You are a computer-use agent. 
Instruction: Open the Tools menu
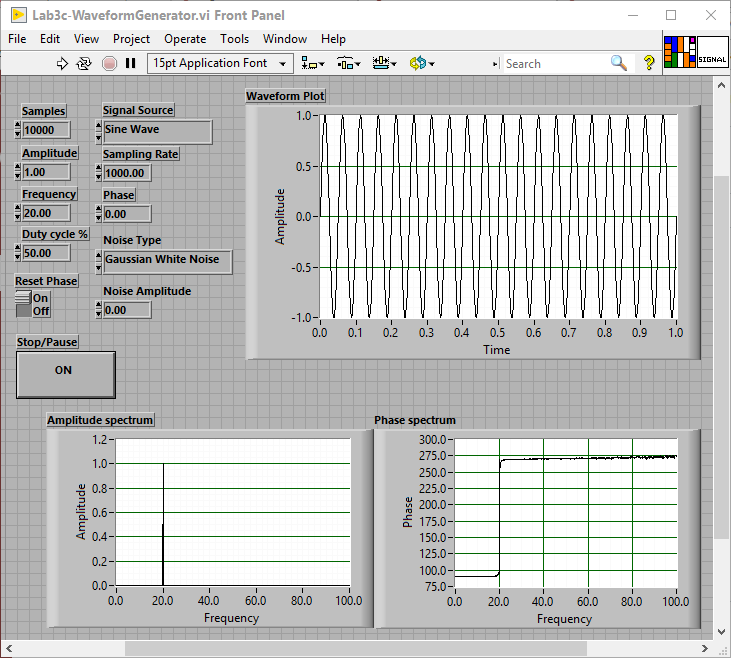click(234, 39)
